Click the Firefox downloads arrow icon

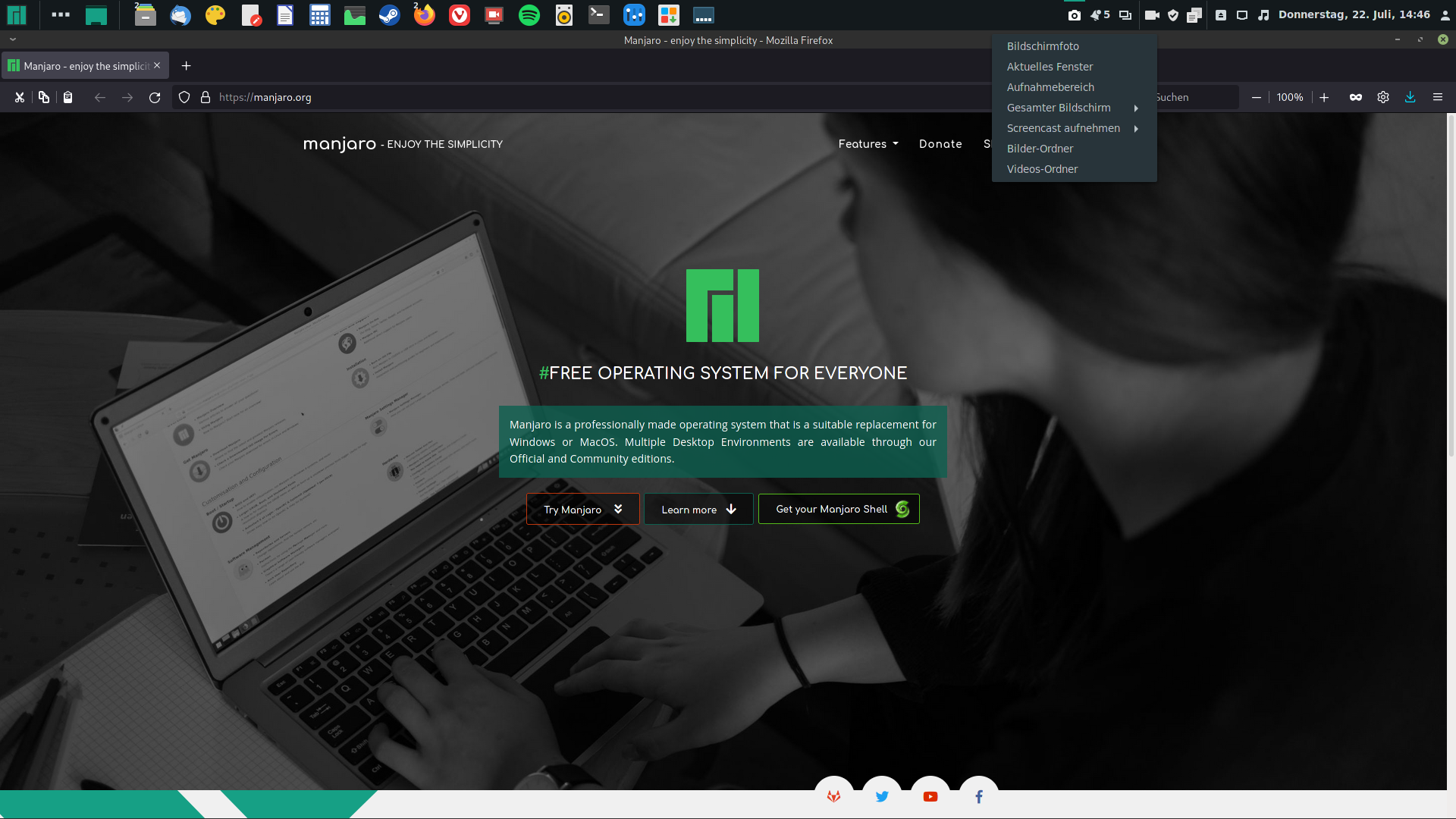tap(1410, 97)
